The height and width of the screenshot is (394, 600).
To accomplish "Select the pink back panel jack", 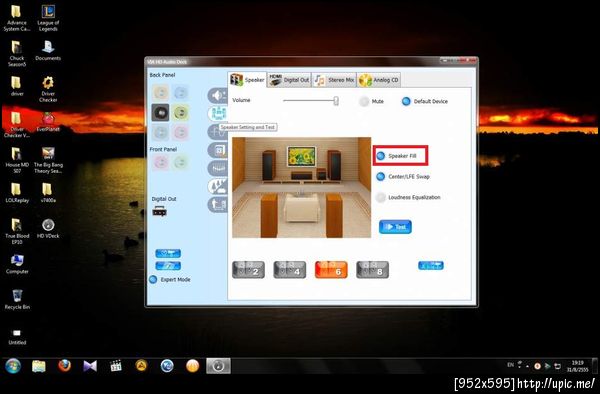I will click(x=180, y=133).
